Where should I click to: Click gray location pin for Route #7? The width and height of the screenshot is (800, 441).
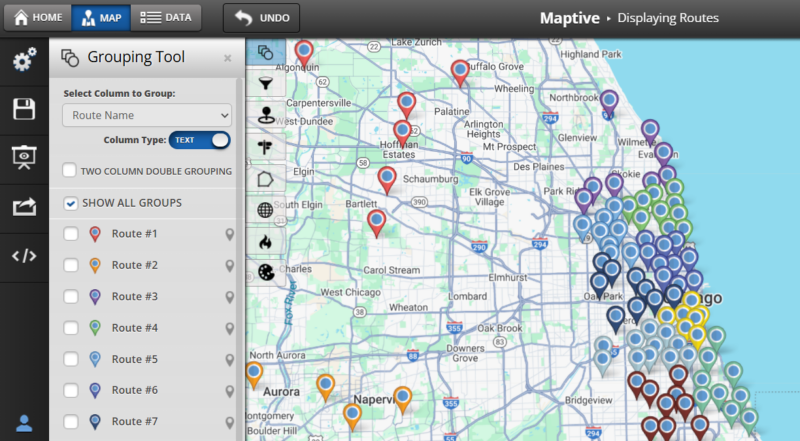point(230,422)
